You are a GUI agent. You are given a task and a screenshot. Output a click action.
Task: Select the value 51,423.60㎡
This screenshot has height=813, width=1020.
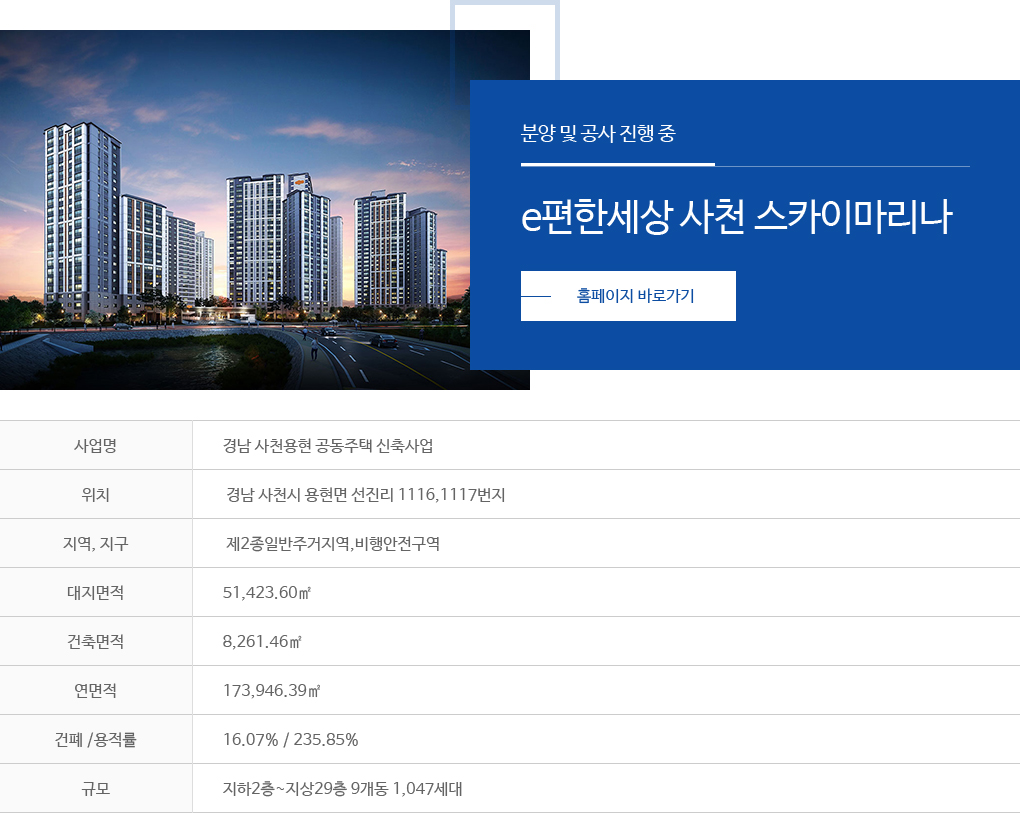pos(267,593)
